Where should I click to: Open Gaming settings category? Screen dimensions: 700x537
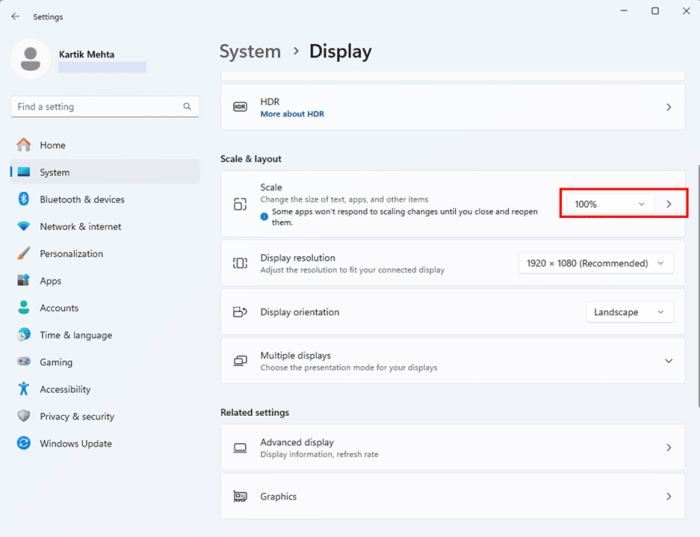105,362
